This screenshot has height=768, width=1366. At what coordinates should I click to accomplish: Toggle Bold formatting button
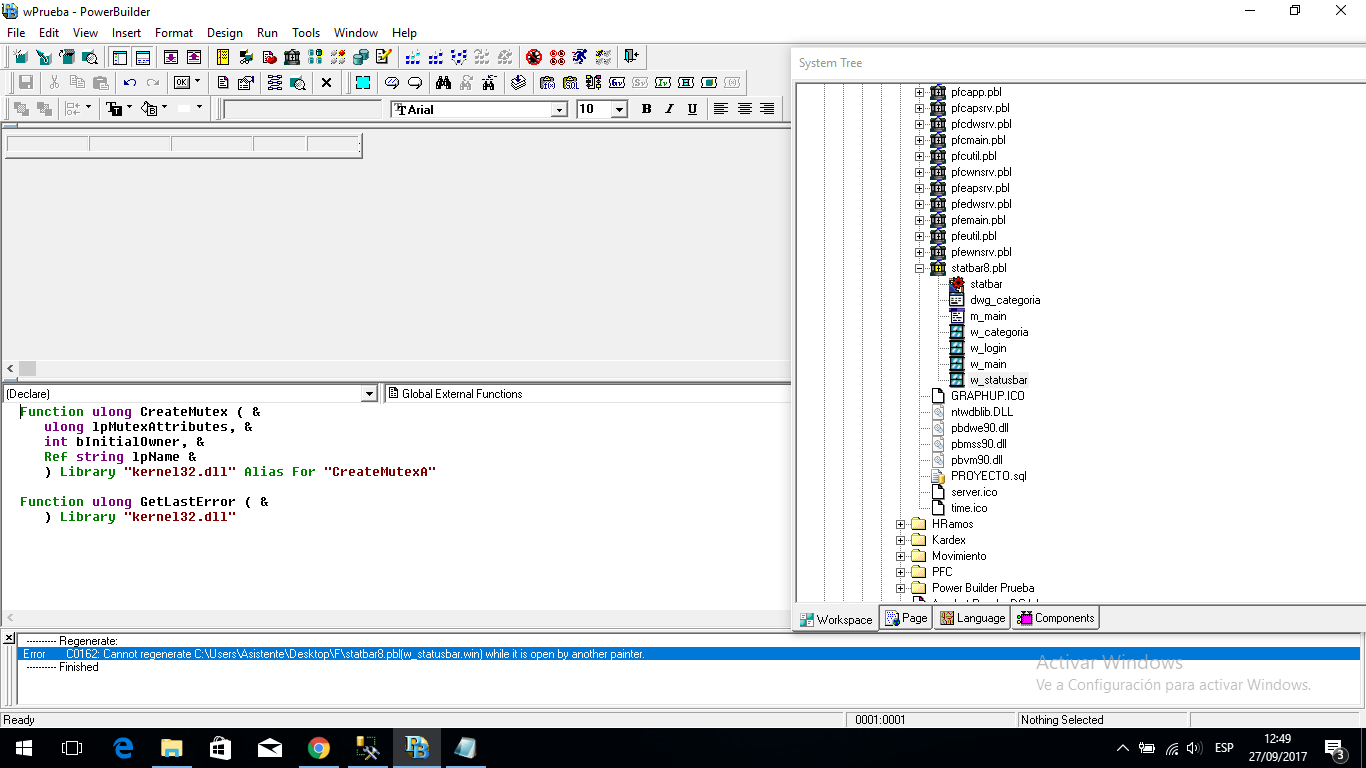(x=646, y=109)
